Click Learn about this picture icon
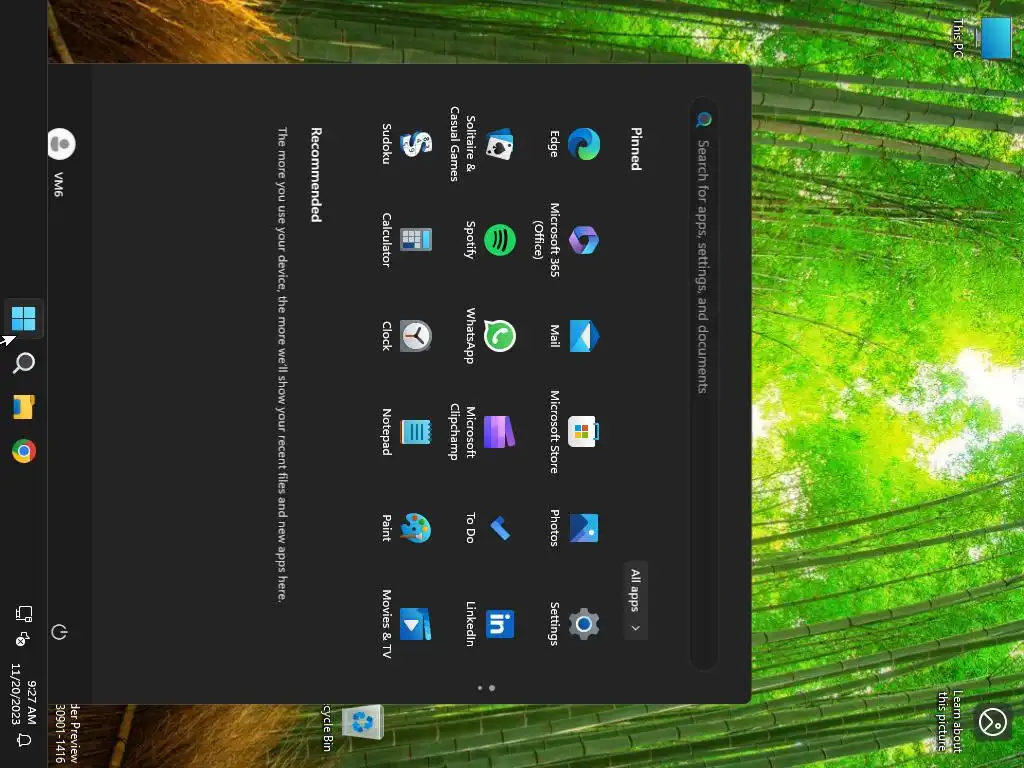Screen dimensions: 1024x768 [x=993, y=722]
